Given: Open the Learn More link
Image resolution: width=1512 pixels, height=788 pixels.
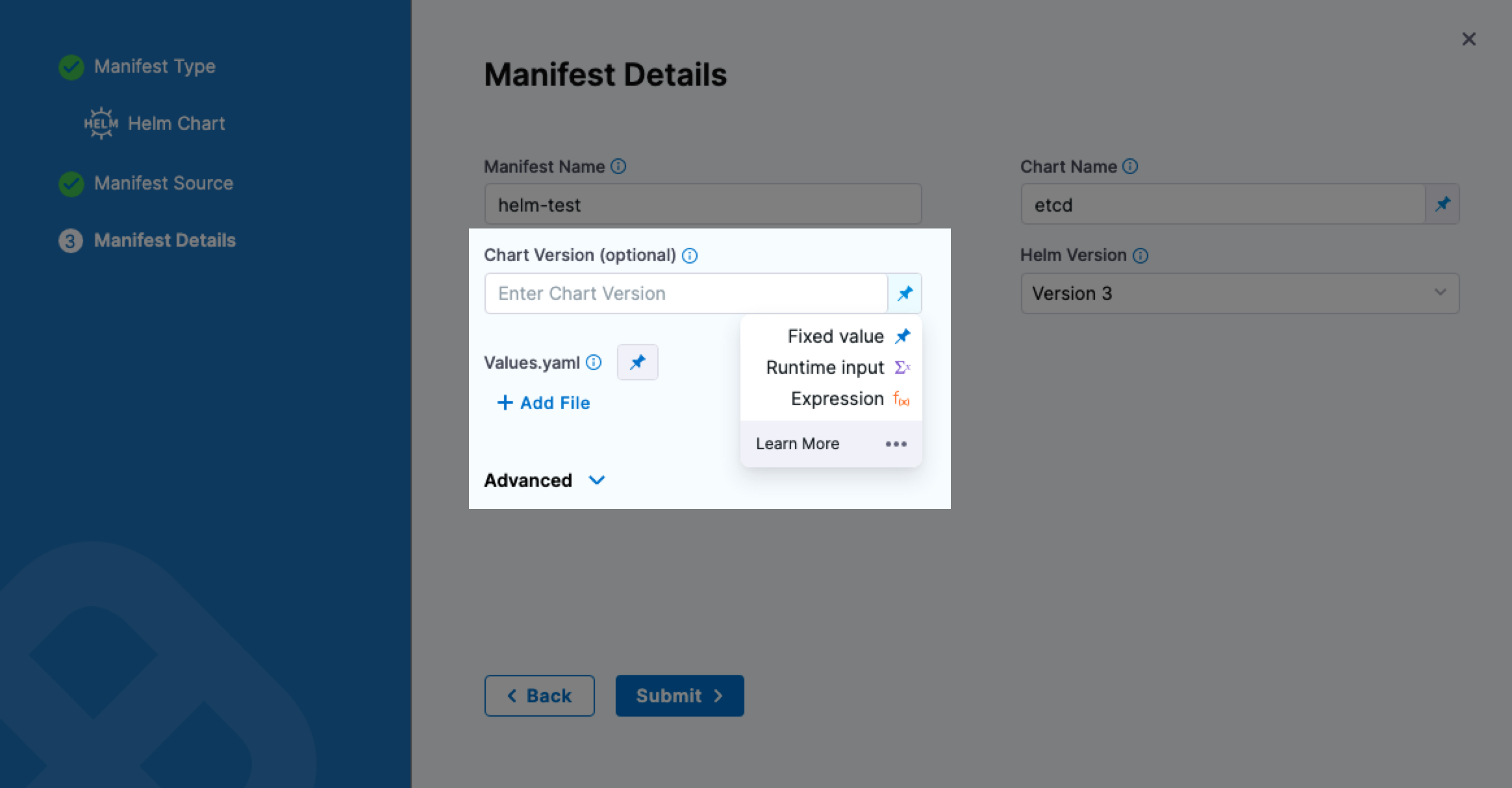Looking at the screenshot, I should tap(798, 444).
